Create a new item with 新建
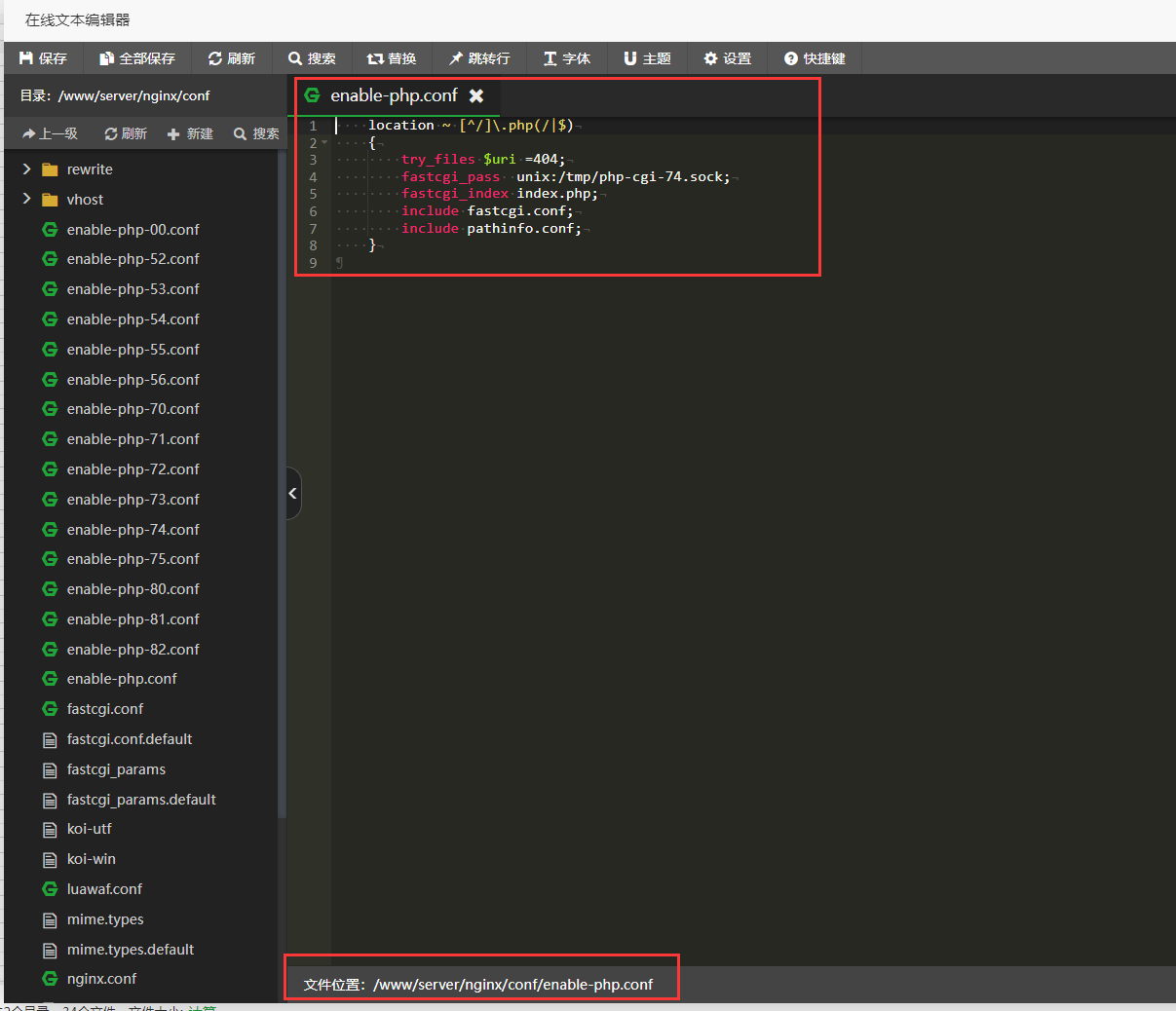The height and width of the screenshot is (1011, 1176). [x=190, y=133]
